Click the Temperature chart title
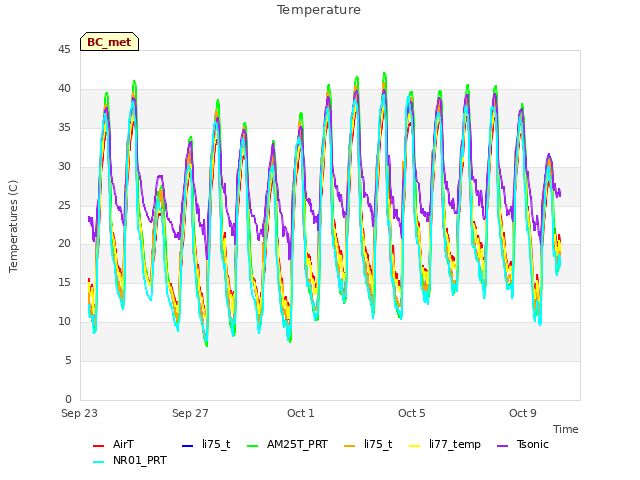This screenshot has width=640, height=480. (319, 10)
